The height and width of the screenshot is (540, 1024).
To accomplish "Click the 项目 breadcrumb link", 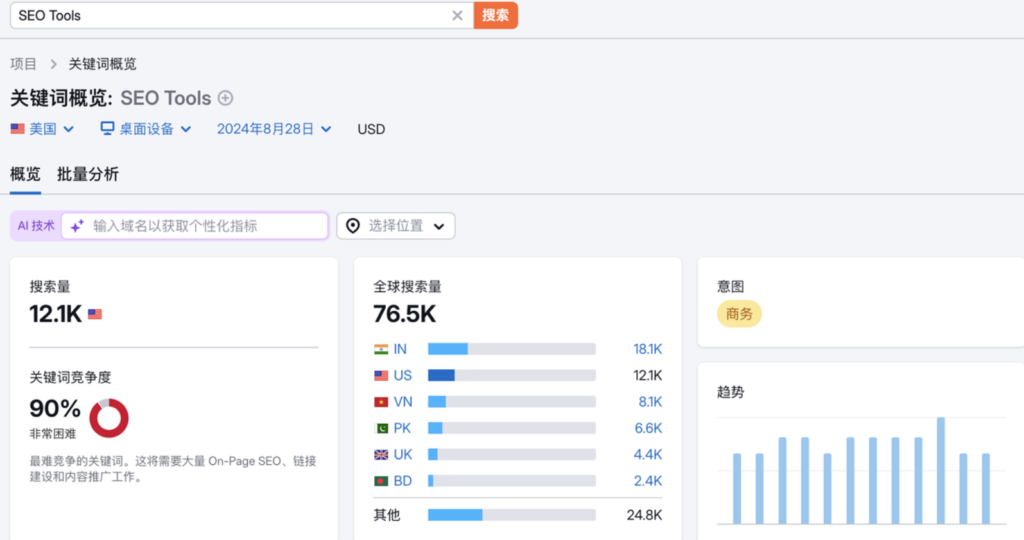I will tap(23, 64).
